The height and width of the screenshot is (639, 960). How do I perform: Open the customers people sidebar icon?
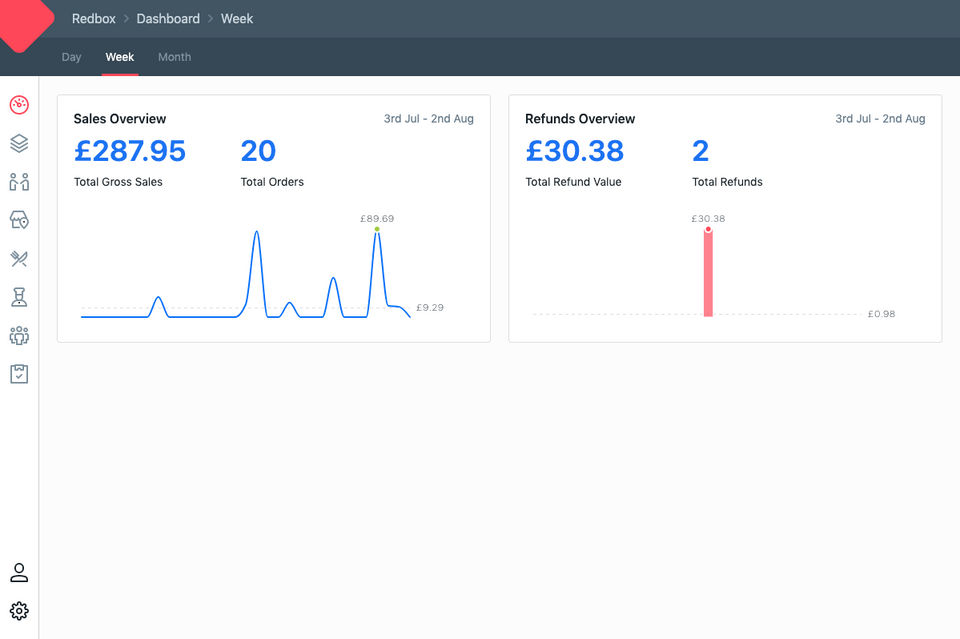tap(19, 182)
